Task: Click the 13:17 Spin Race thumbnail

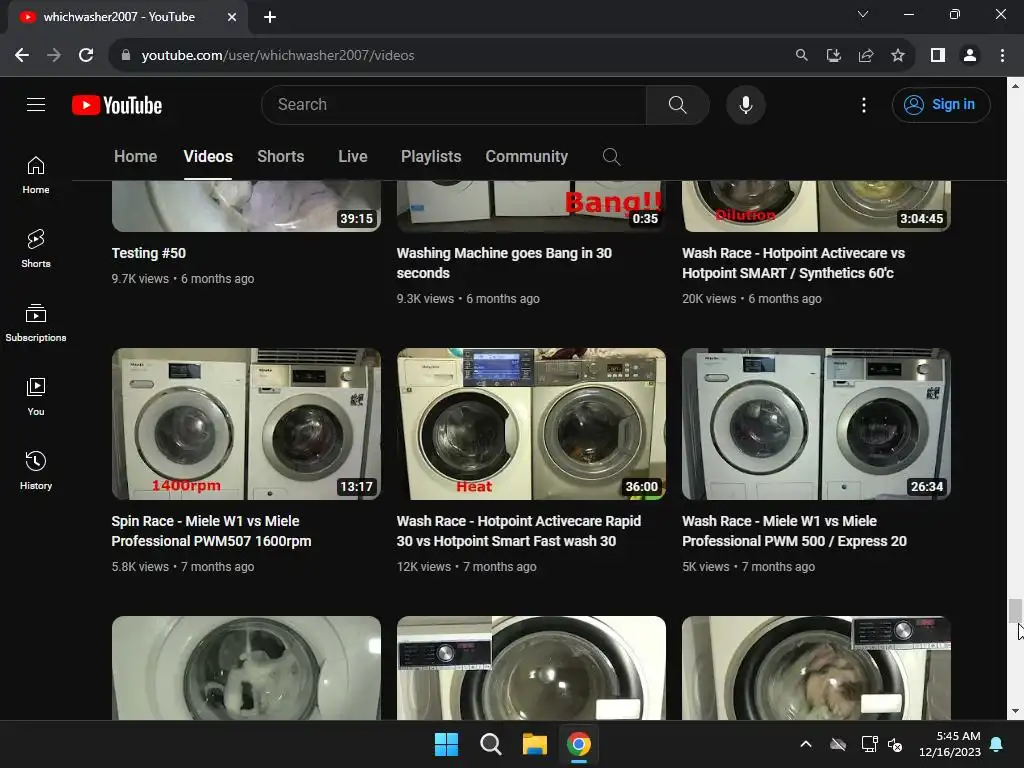Action: [246, 424]
